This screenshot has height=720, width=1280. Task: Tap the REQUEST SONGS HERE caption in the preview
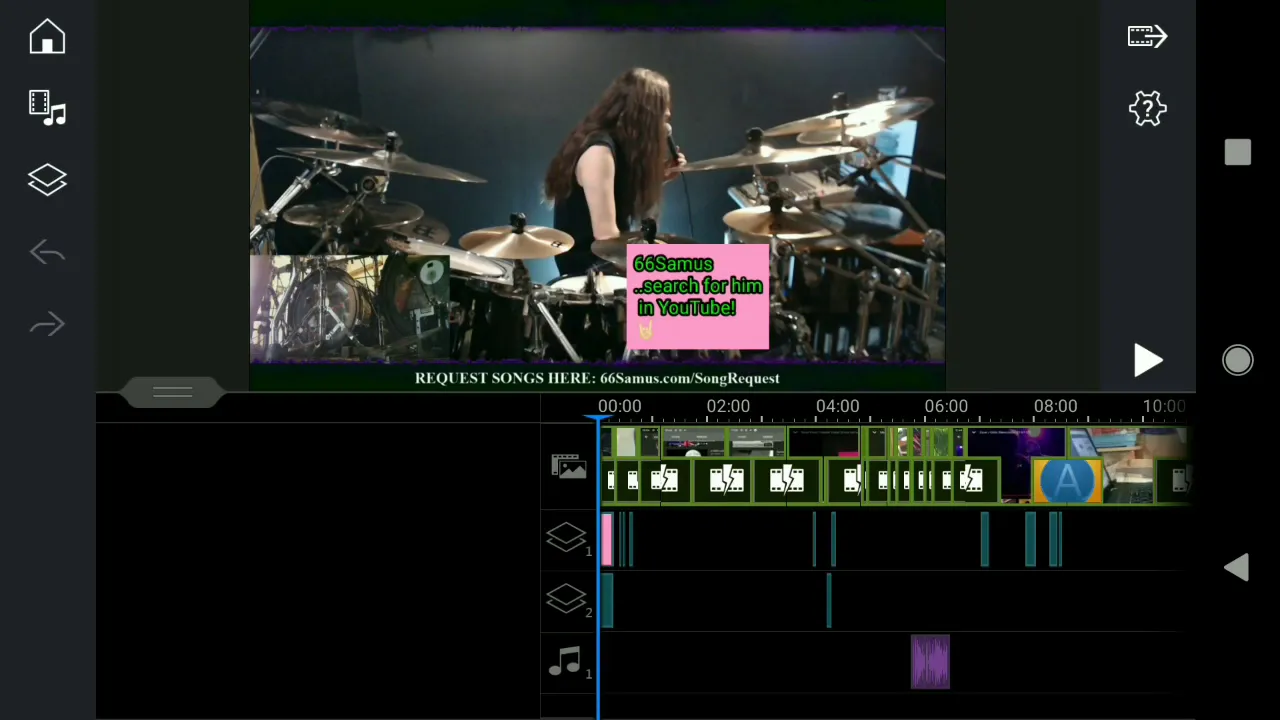click(x=597, y=378)
